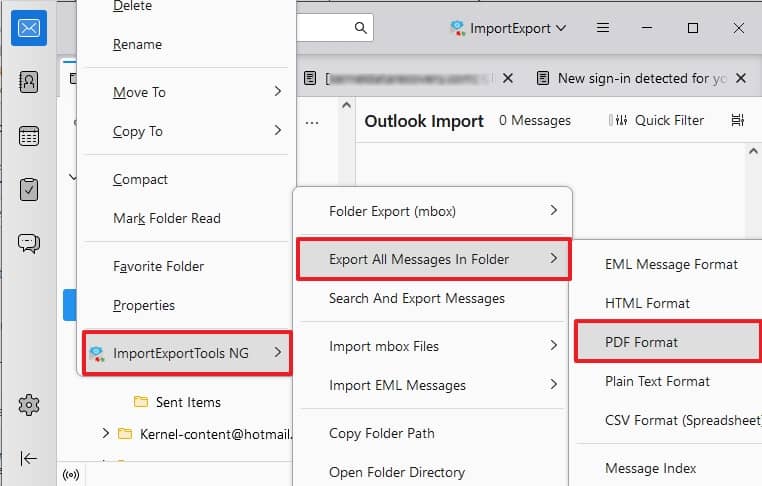The image size is (762, 486).
Task: Open the ImportExportTools NG submenu
Action: [187, 353]
